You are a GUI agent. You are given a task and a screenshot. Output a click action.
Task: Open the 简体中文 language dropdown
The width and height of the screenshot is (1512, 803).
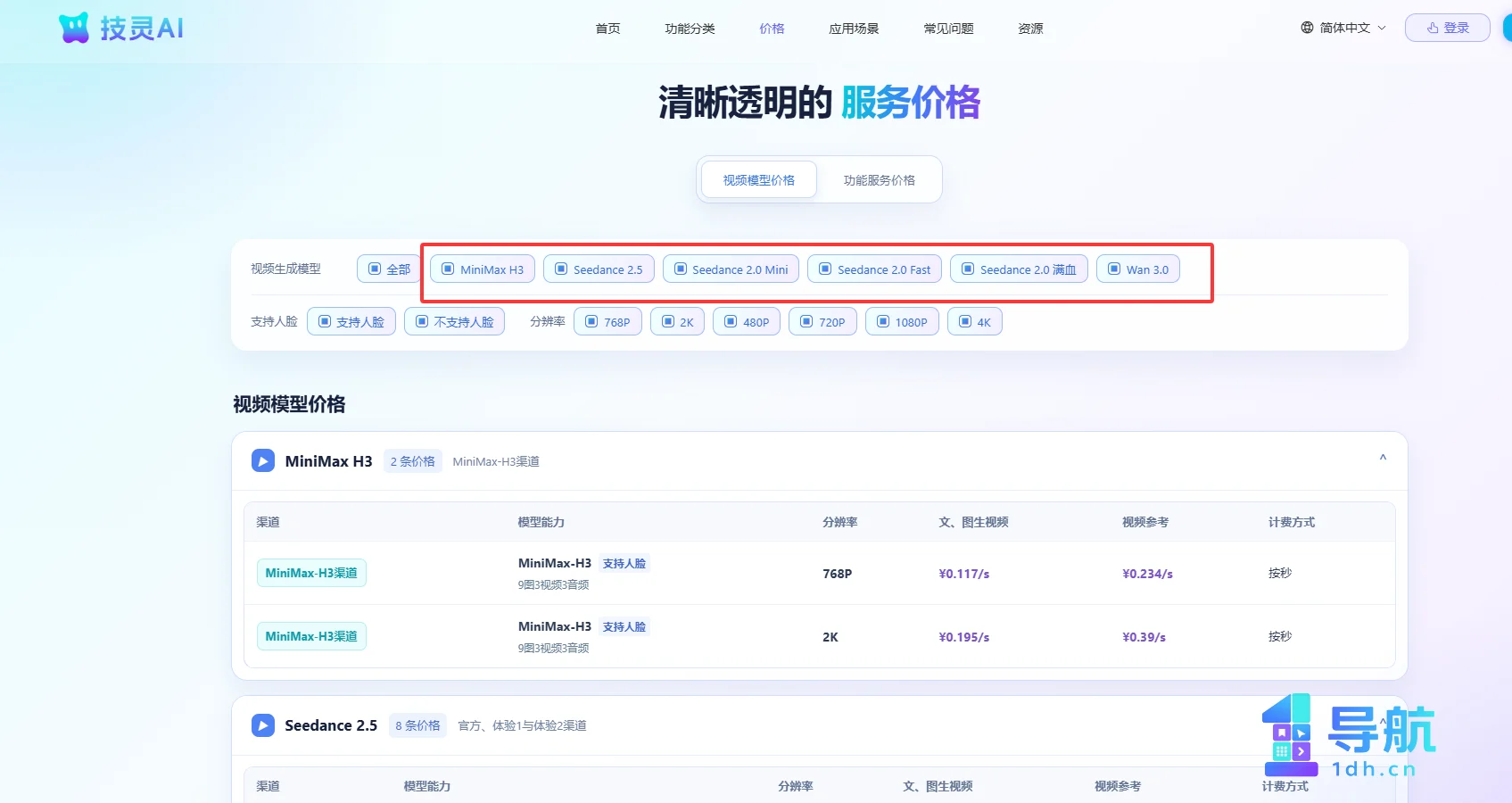[1343, 28]
